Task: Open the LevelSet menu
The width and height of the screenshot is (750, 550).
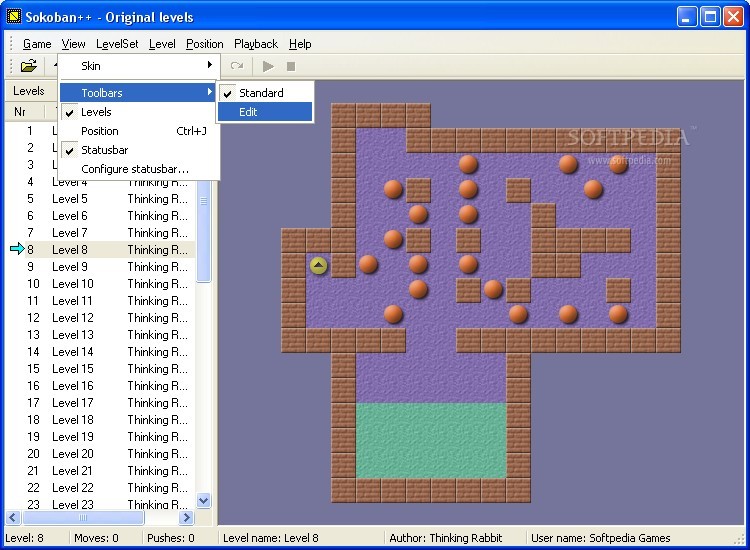Action: point(117,44)
